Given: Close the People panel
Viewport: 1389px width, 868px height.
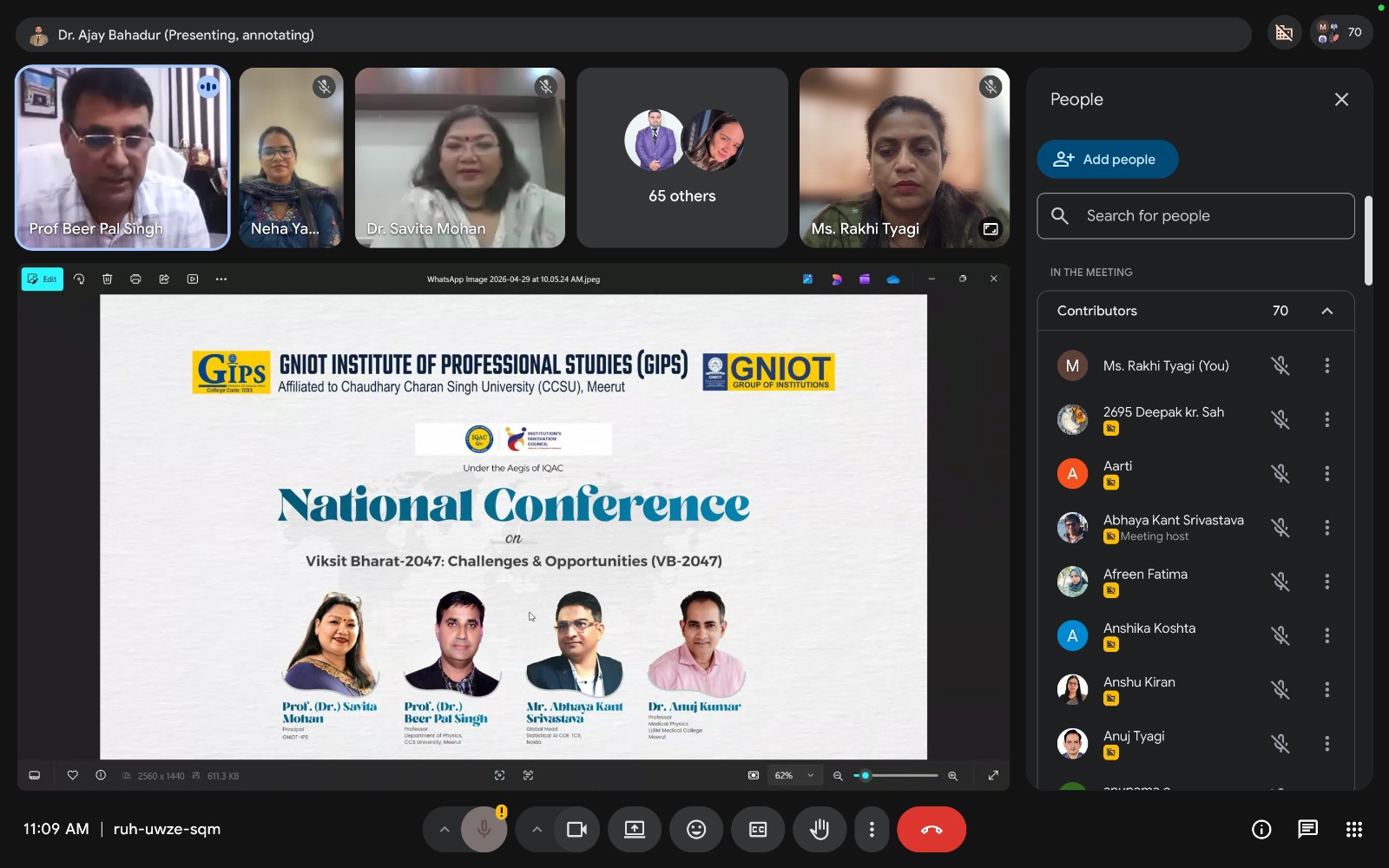Looking at the screenshot, I should 1341,100.
